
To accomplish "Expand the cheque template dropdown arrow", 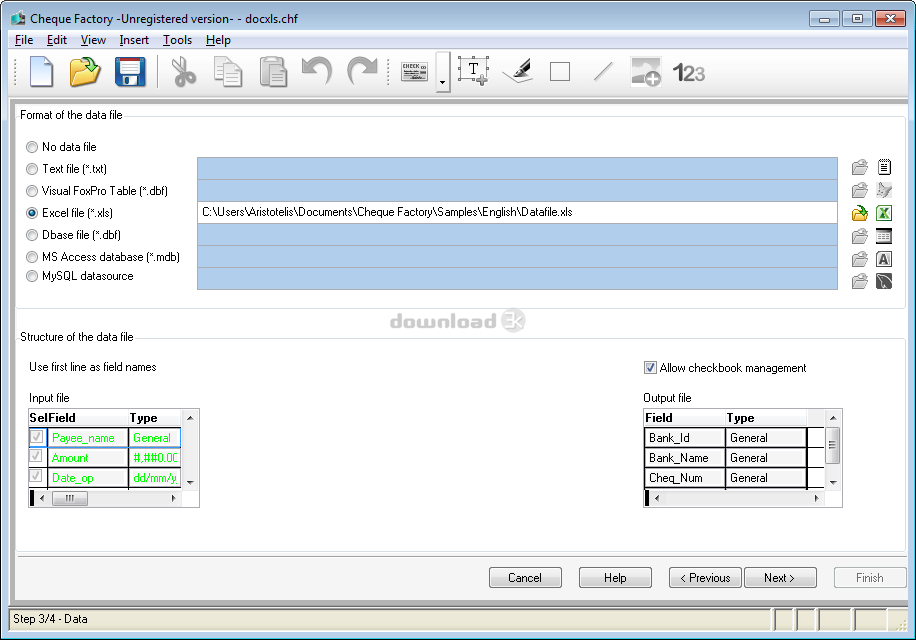I will (443, 72).
